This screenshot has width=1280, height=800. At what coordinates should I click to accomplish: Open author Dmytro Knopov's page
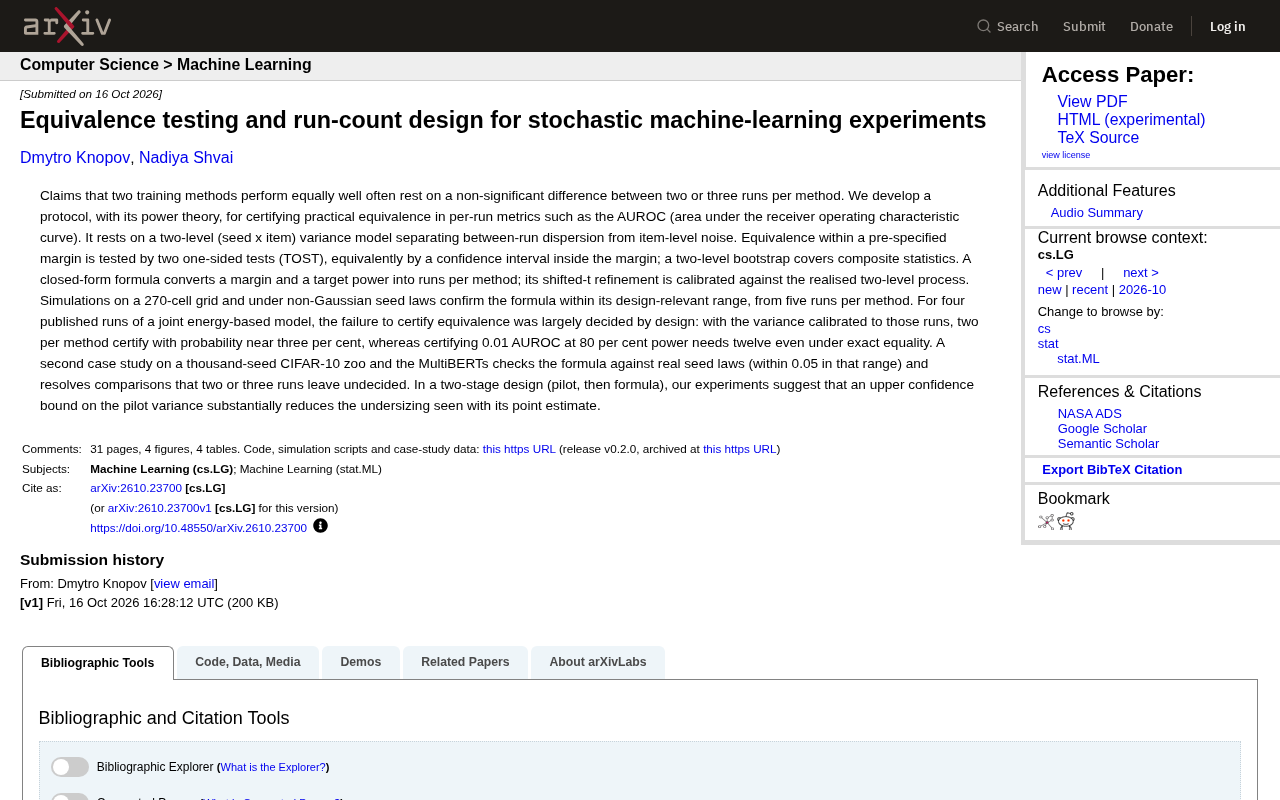click(75, 158)
